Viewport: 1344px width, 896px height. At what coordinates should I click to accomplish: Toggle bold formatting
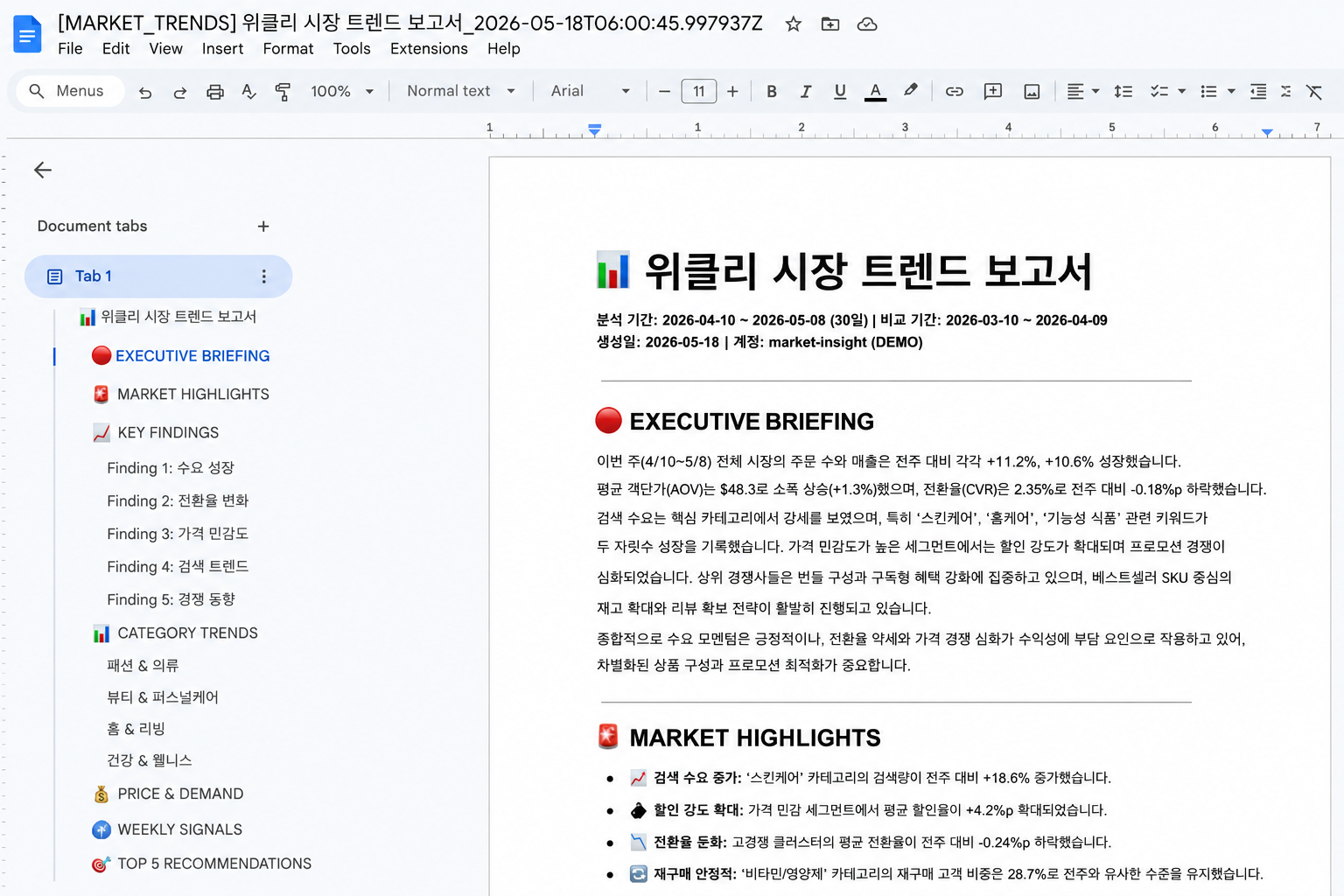click(772, 91)
